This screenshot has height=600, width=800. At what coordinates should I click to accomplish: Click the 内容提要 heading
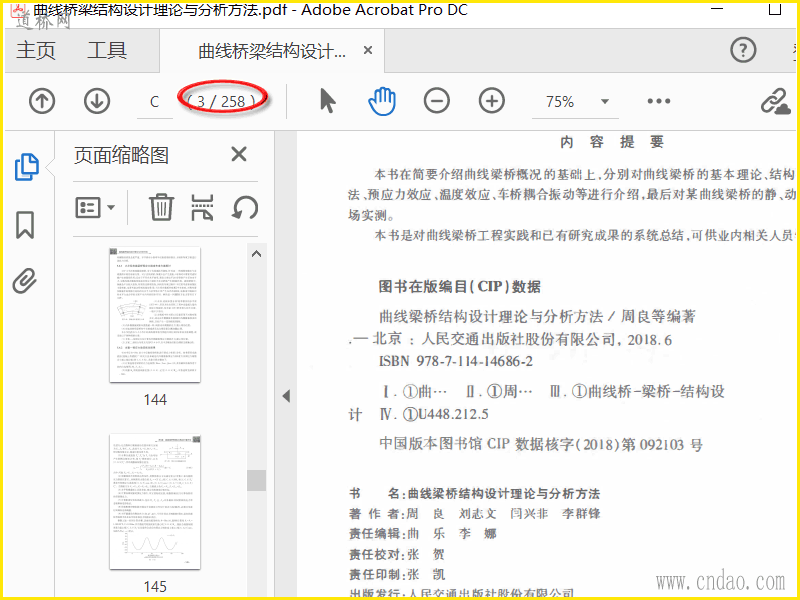pos(612,142)
